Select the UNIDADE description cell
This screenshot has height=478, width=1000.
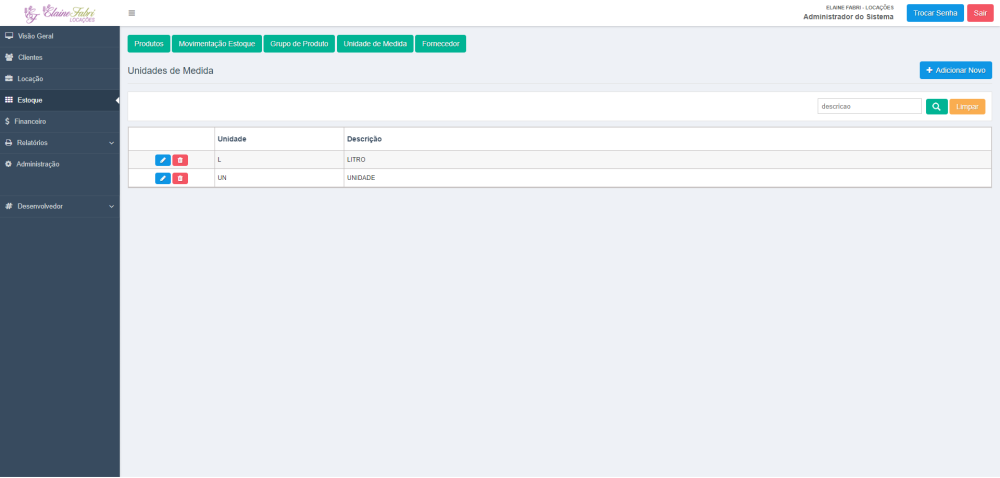pyautogui.click(x=667, y=178)
